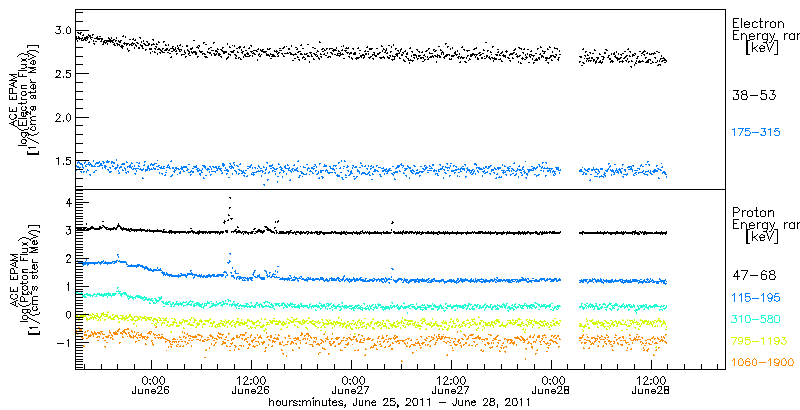Viewport: 800px width, 410px height.
Task: Click the first 0:00 June26 time label
Action: point(152,386)
